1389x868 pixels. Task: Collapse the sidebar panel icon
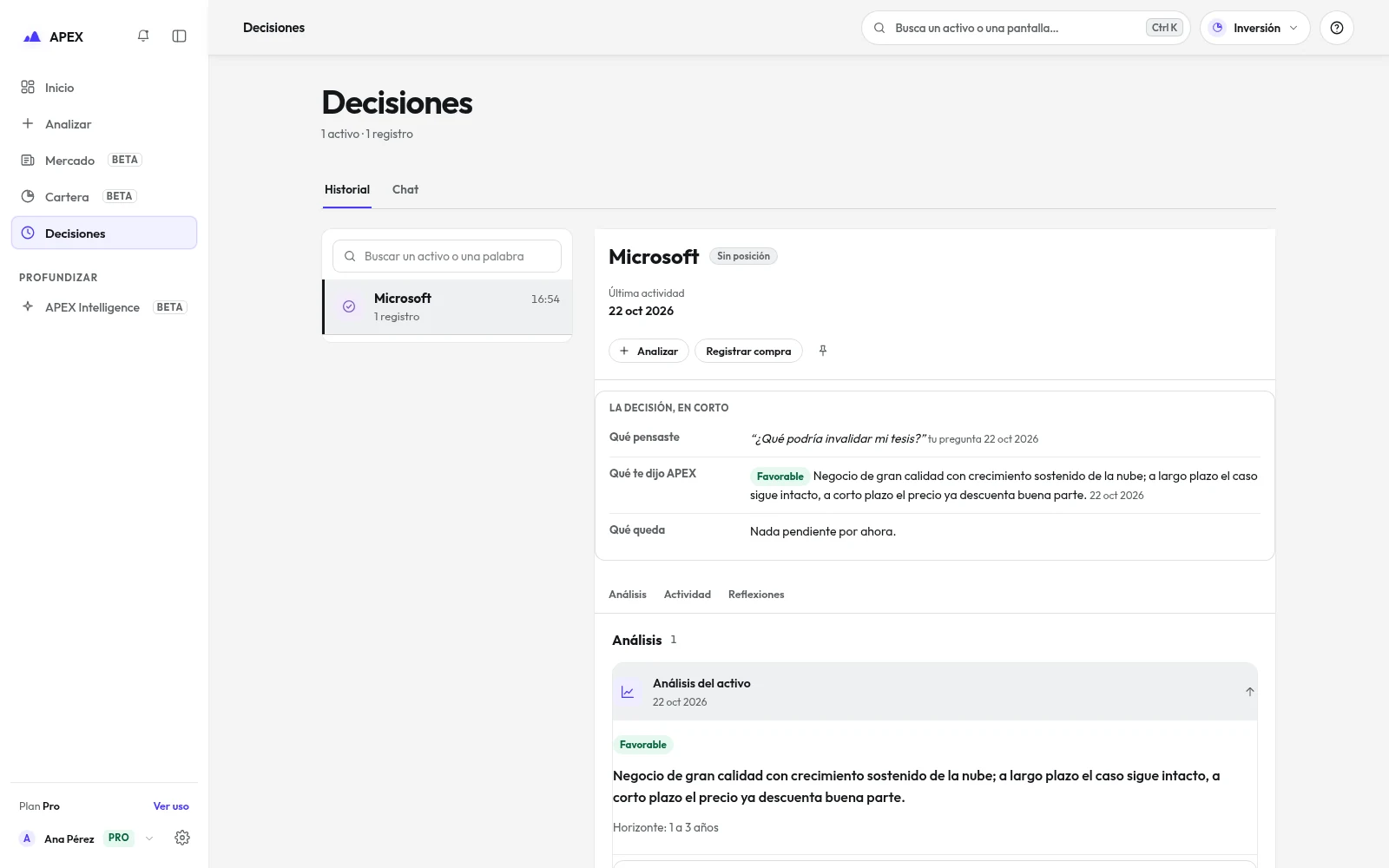coord(180,36)
